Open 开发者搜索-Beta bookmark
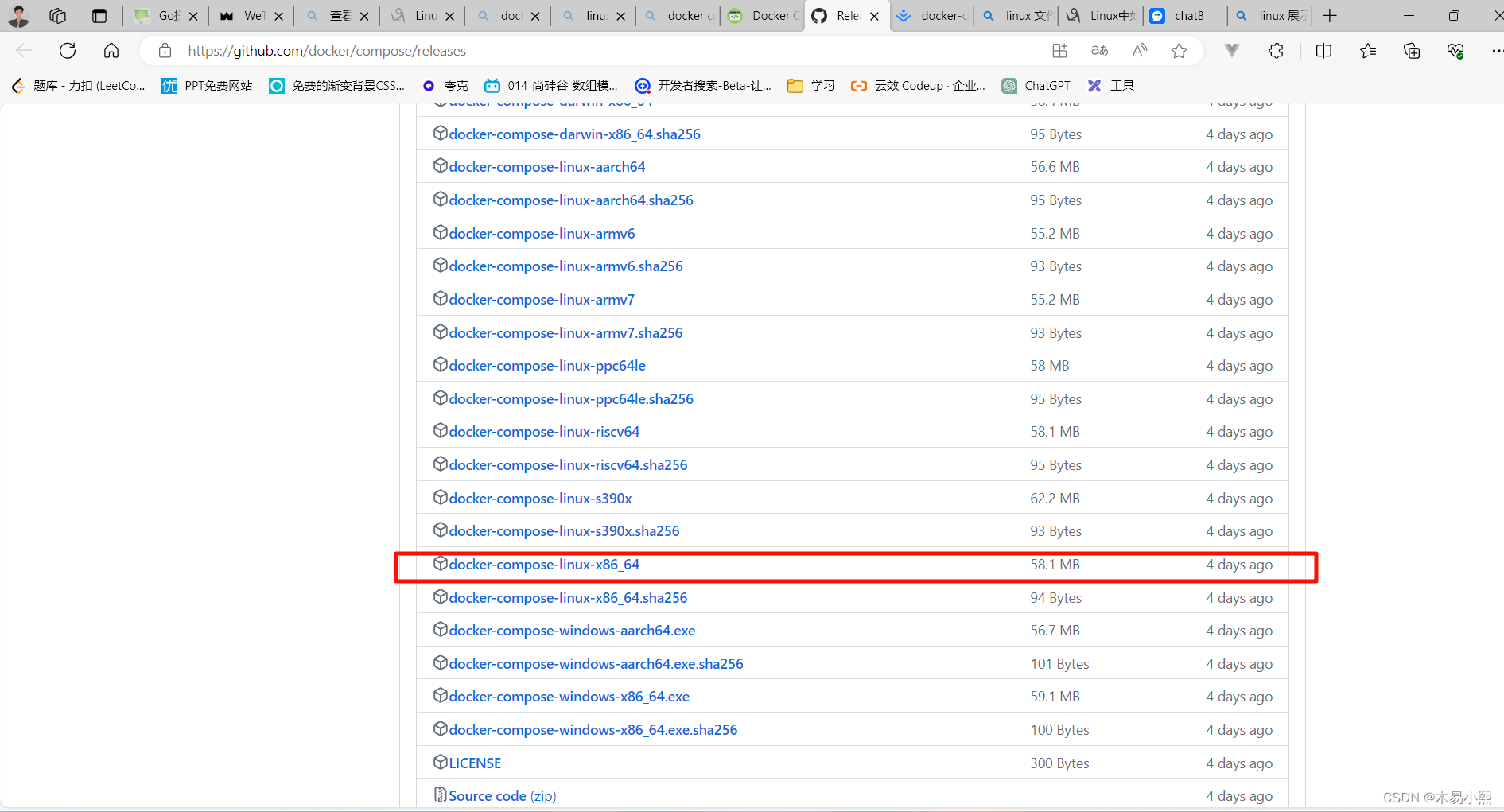The height and width of the screenshot is (812, 1504). (x=703, y=86)
